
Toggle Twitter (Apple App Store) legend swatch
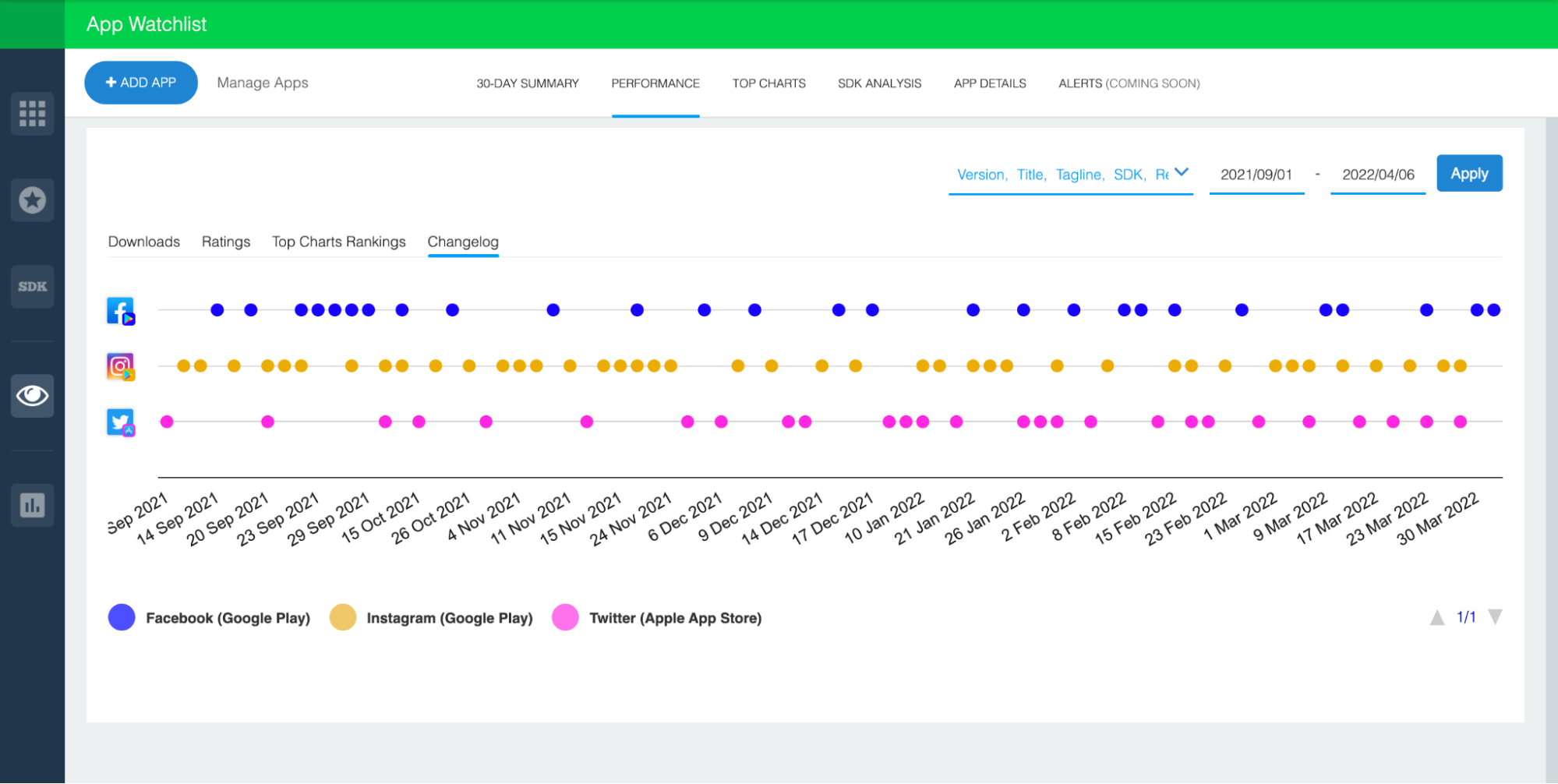565,617
